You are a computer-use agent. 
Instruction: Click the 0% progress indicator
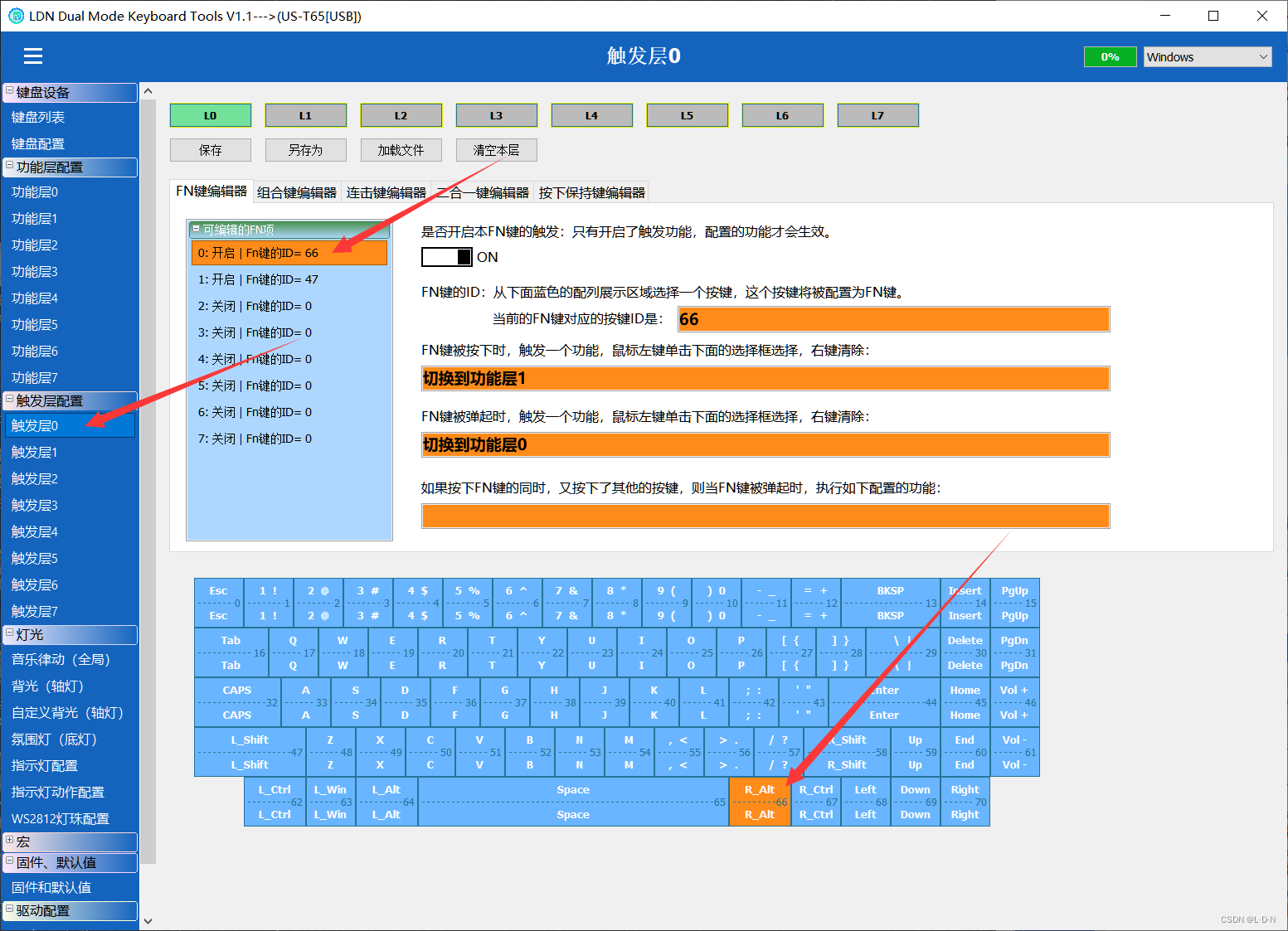click(x=1111, y=56)
